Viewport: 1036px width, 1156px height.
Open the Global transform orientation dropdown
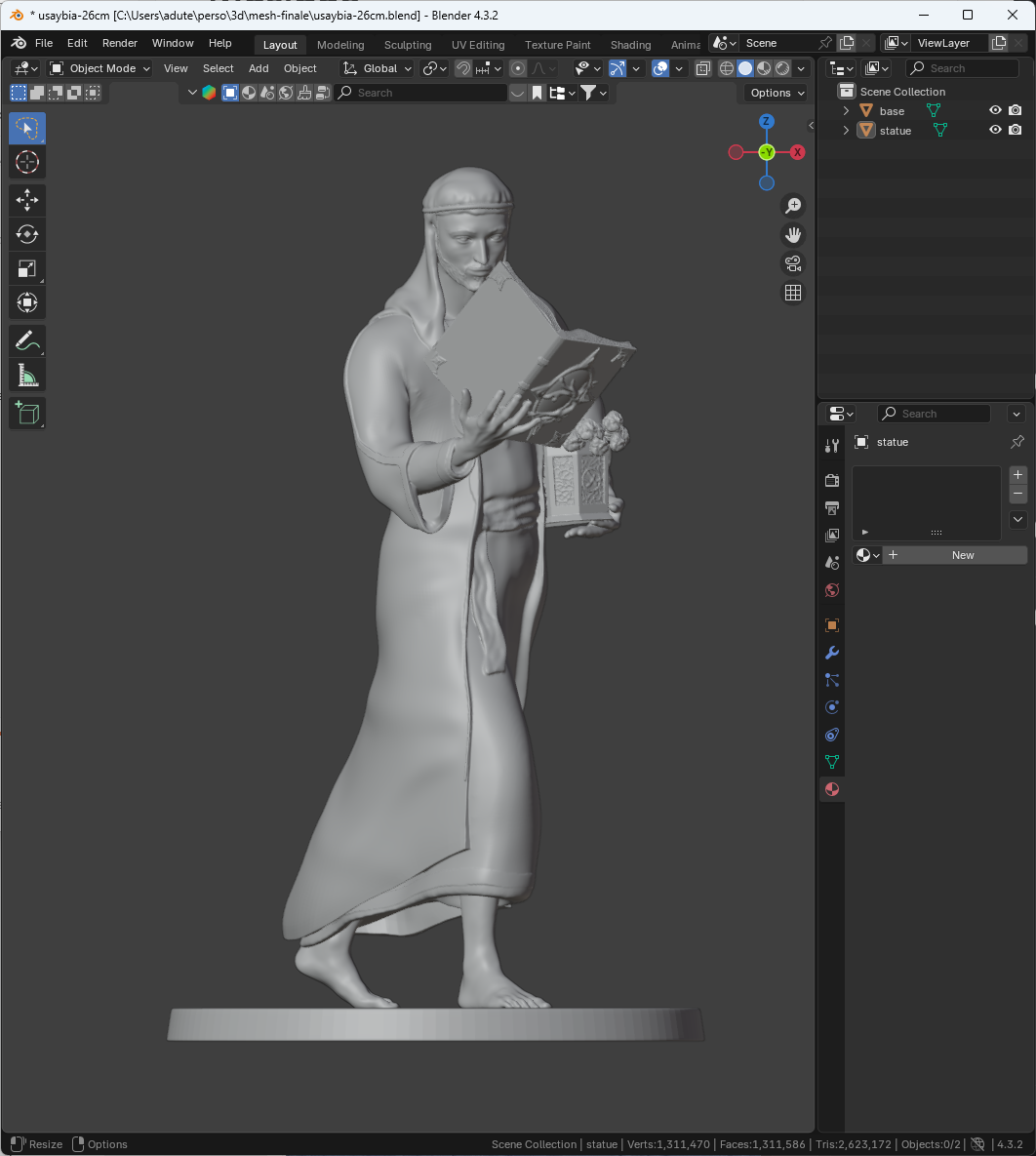(378, 68)
